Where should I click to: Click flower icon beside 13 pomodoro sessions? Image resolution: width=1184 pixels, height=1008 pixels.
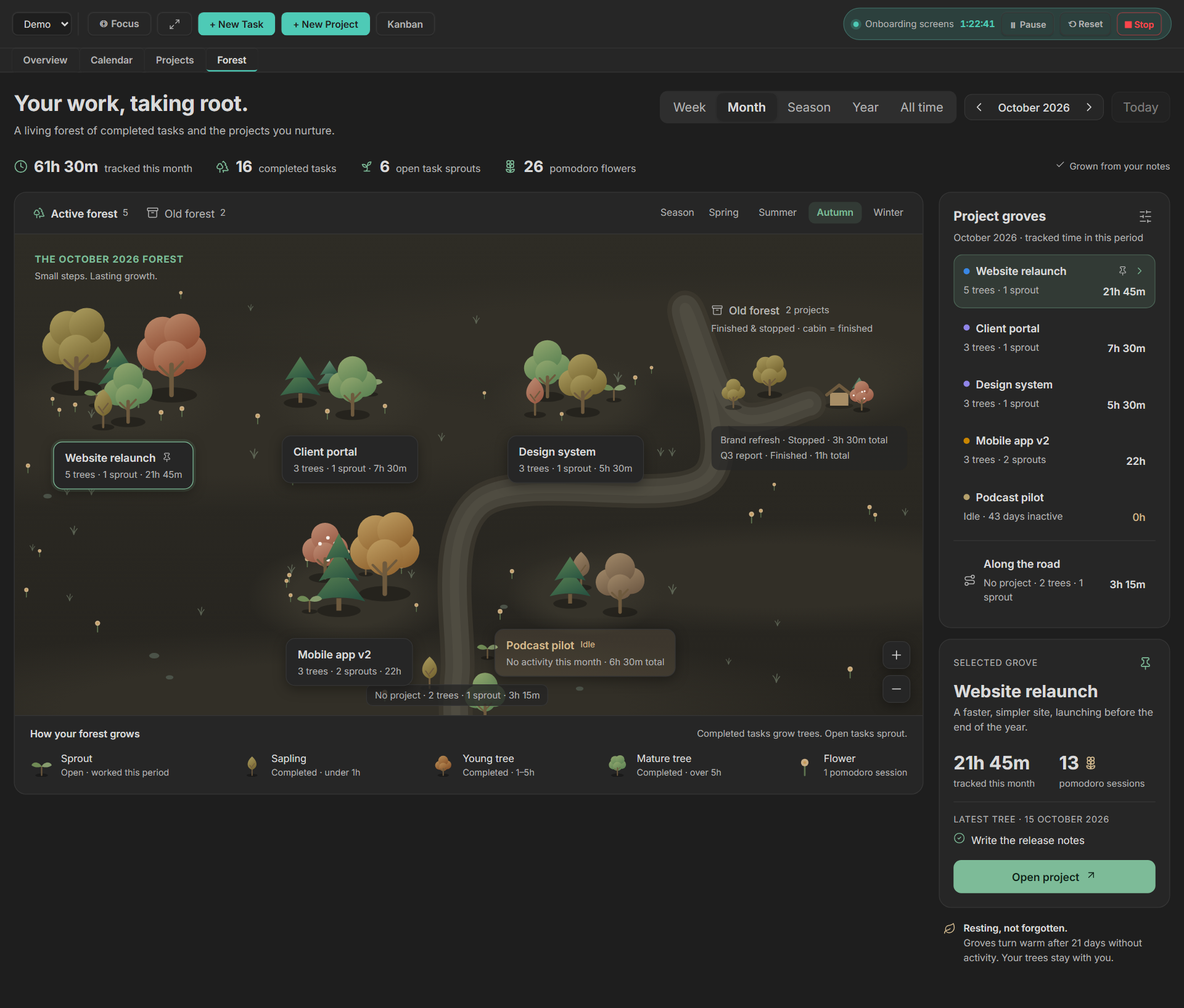pyautogui.click(x=1091, y=763)
